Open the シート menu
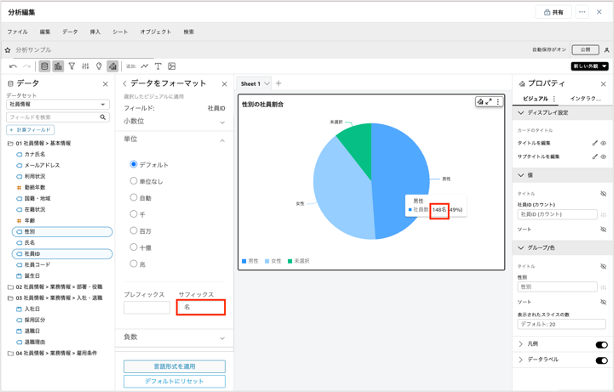 click(x=120, y=32)
